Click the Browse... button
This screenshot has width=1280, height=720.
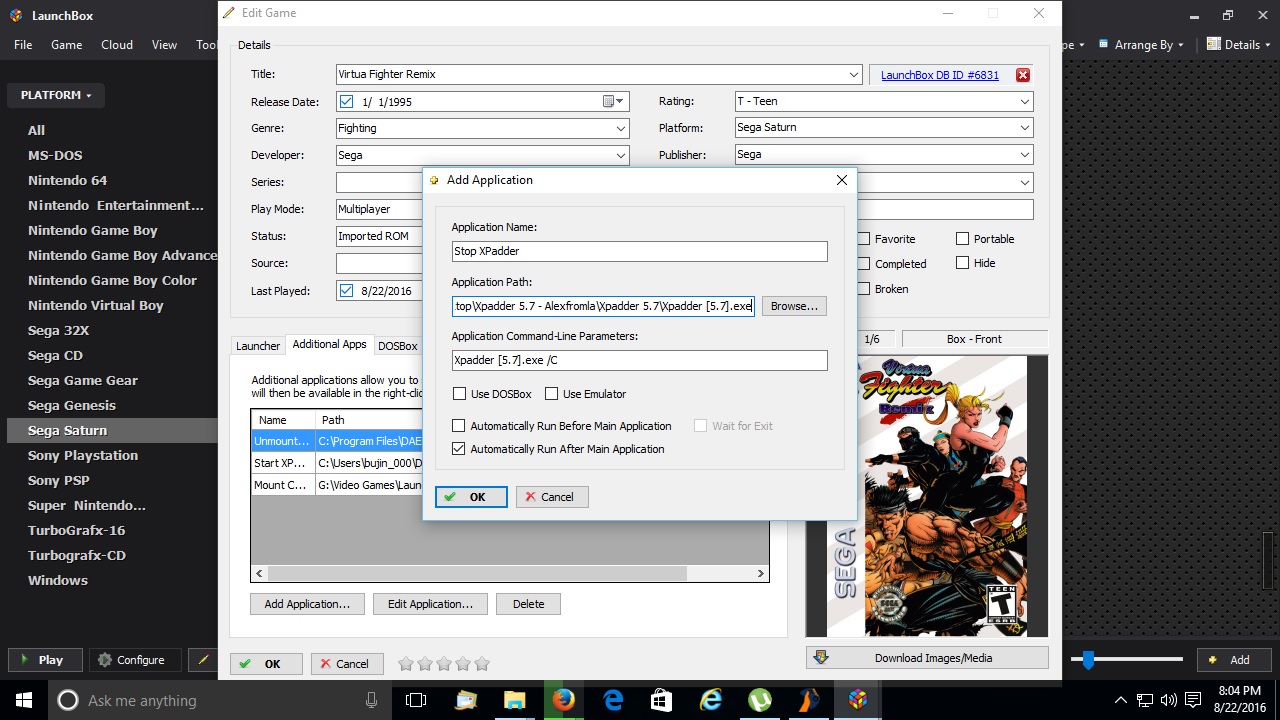tap(794, 306)
